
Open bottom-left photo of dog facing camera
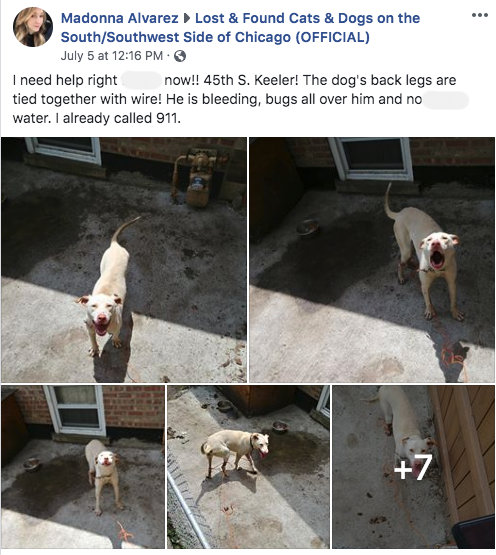coord(83,467)
